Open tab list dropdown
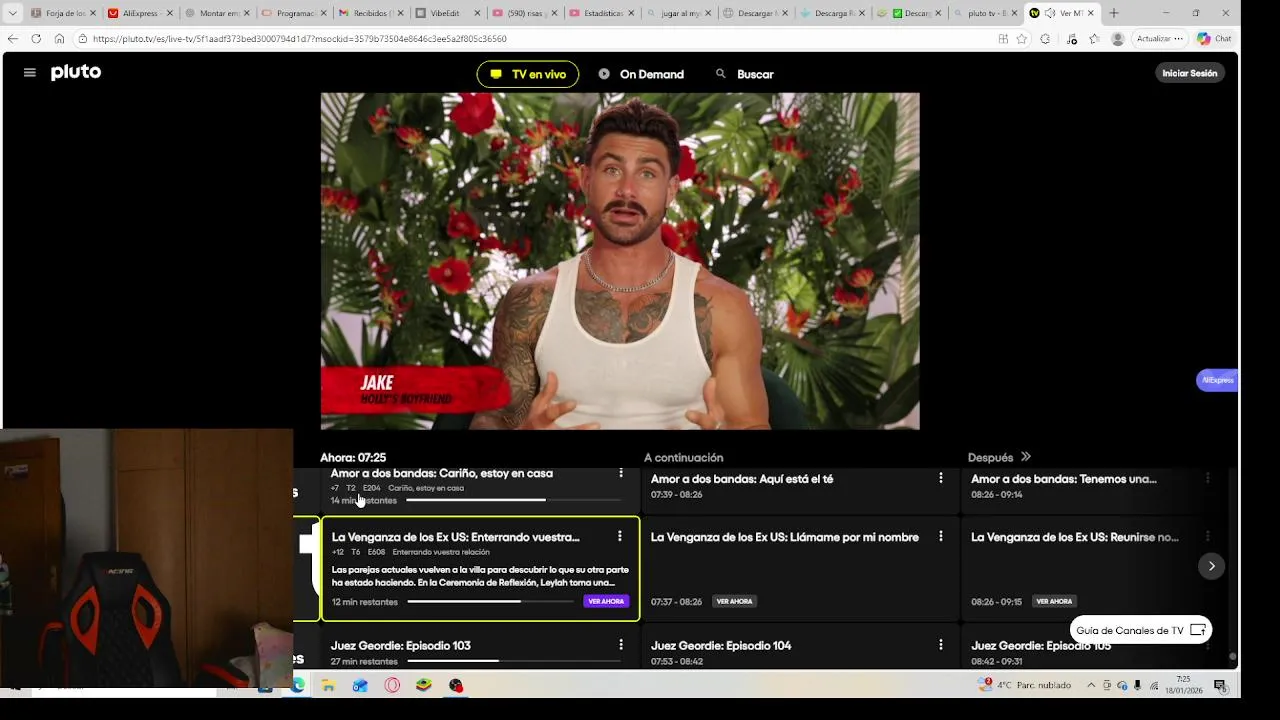Viewport: 1280px width, 720px height. 12,13
